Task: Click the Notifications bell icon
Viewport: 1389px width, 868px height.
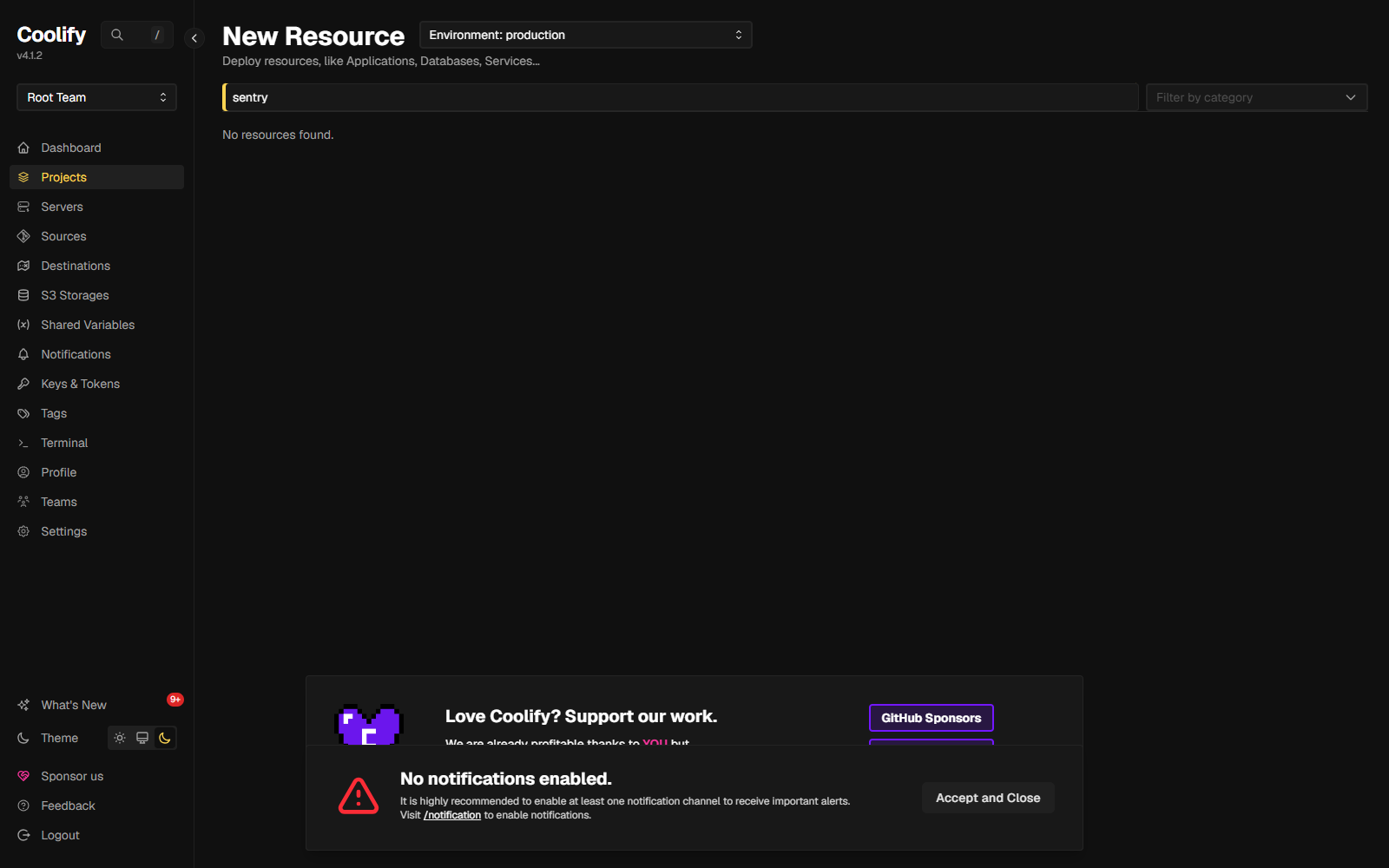Action: (23, 354)
